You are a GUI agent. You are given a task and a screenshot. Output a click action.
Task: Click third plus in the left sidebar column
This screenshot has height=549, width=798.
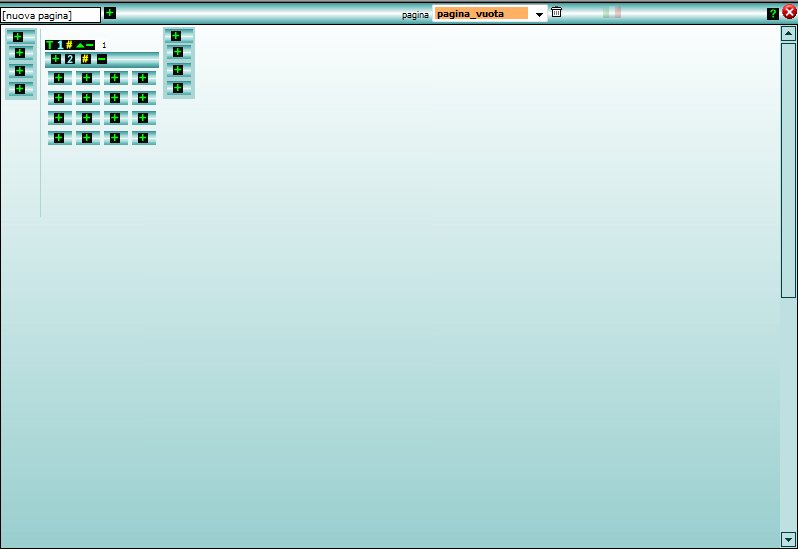(20, 71)
